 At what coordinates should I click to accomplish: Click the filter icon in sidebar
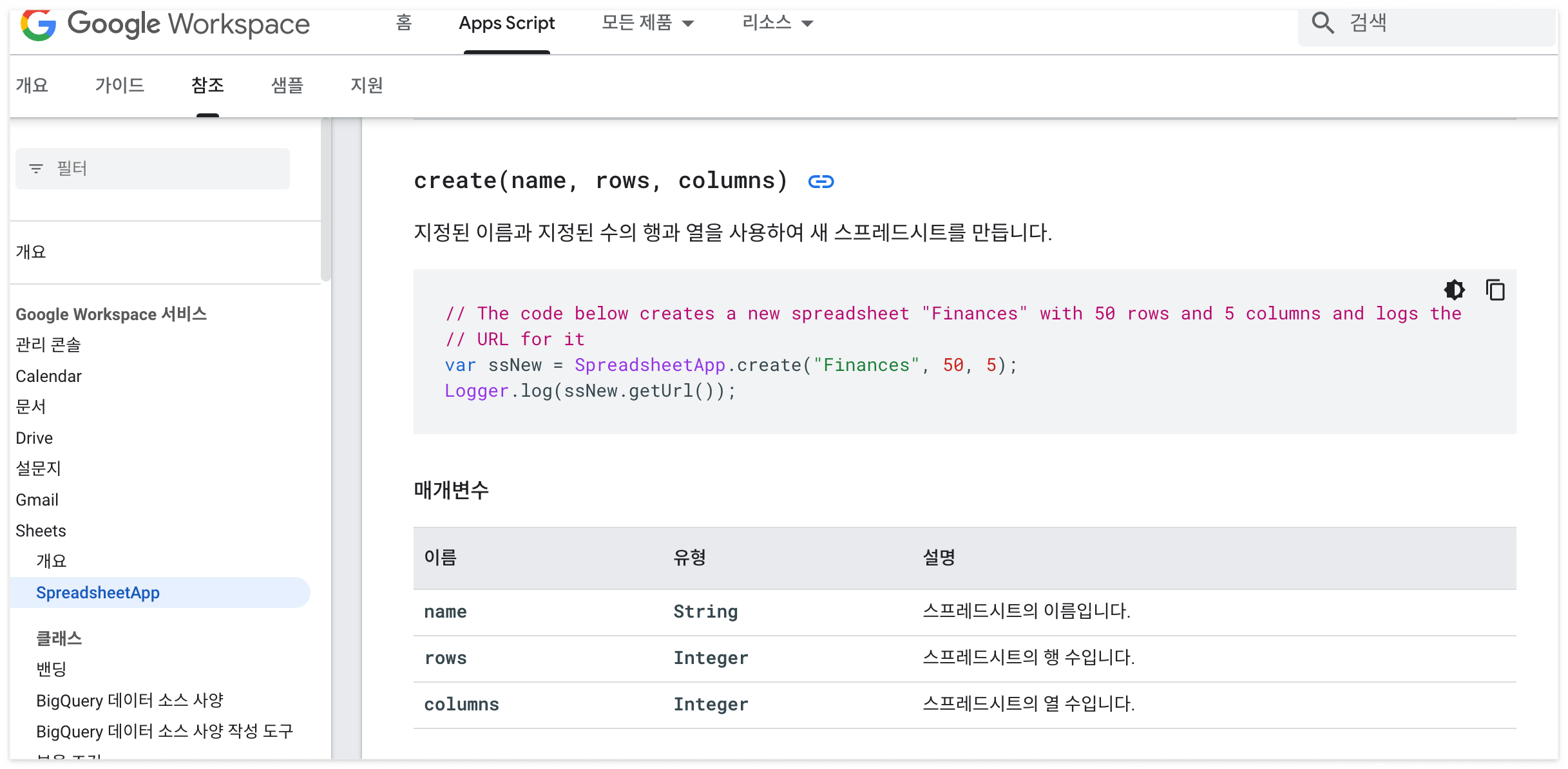(x=36, y=169)
